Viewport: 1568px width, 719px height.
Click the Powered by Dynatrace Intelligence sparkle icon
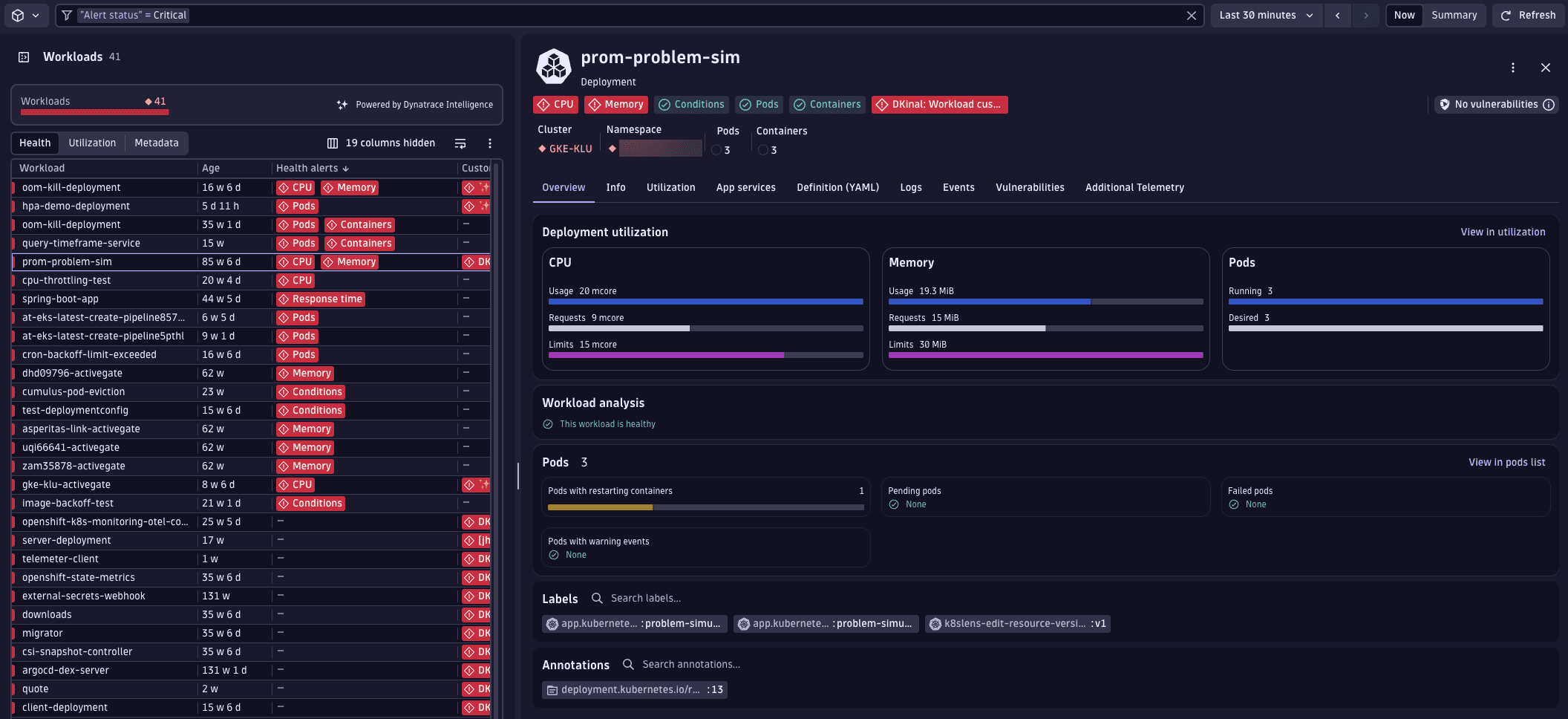click(342, 105)
